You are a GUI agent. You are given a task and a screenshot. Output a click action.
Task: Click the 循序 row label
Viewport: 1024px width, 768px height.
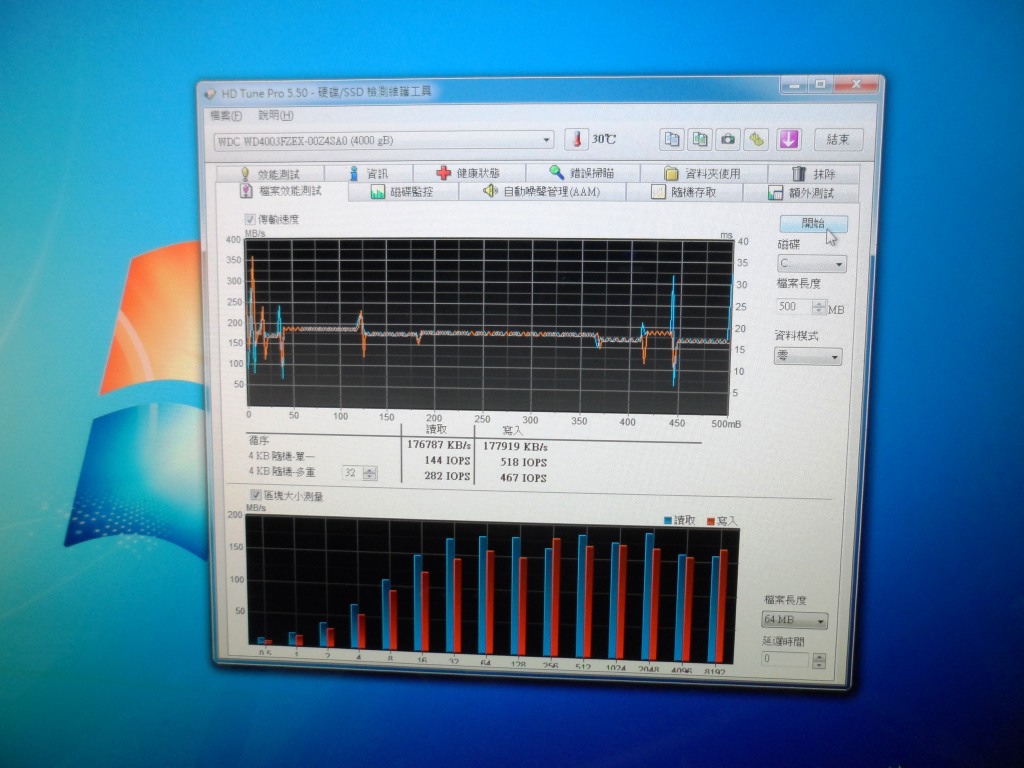click(x=259, y=441)
